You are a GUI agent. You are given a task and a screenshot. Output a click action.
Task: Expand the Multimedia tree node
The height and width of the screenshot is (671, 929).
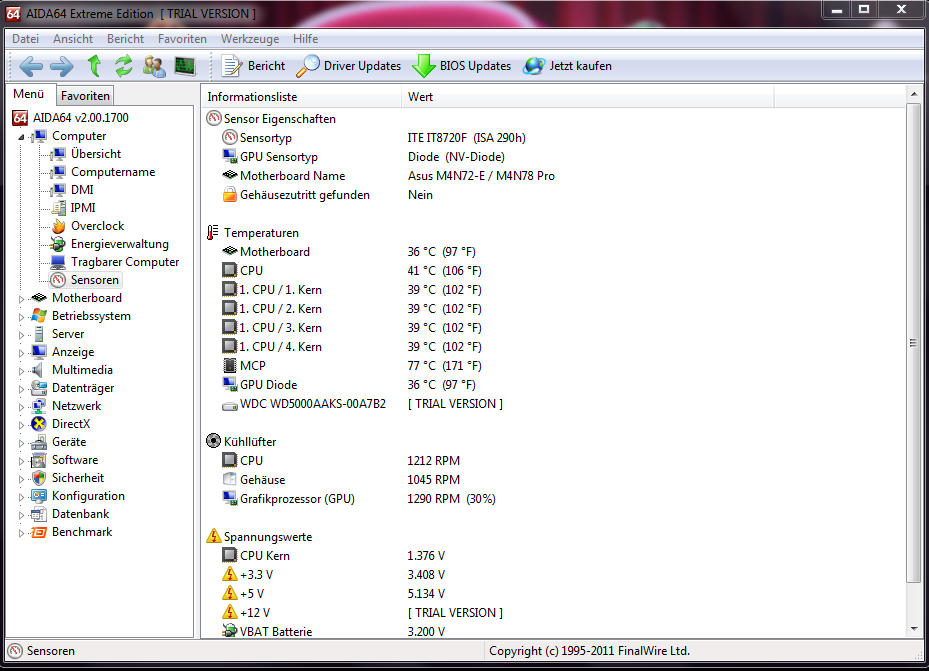tap(21, 371)
